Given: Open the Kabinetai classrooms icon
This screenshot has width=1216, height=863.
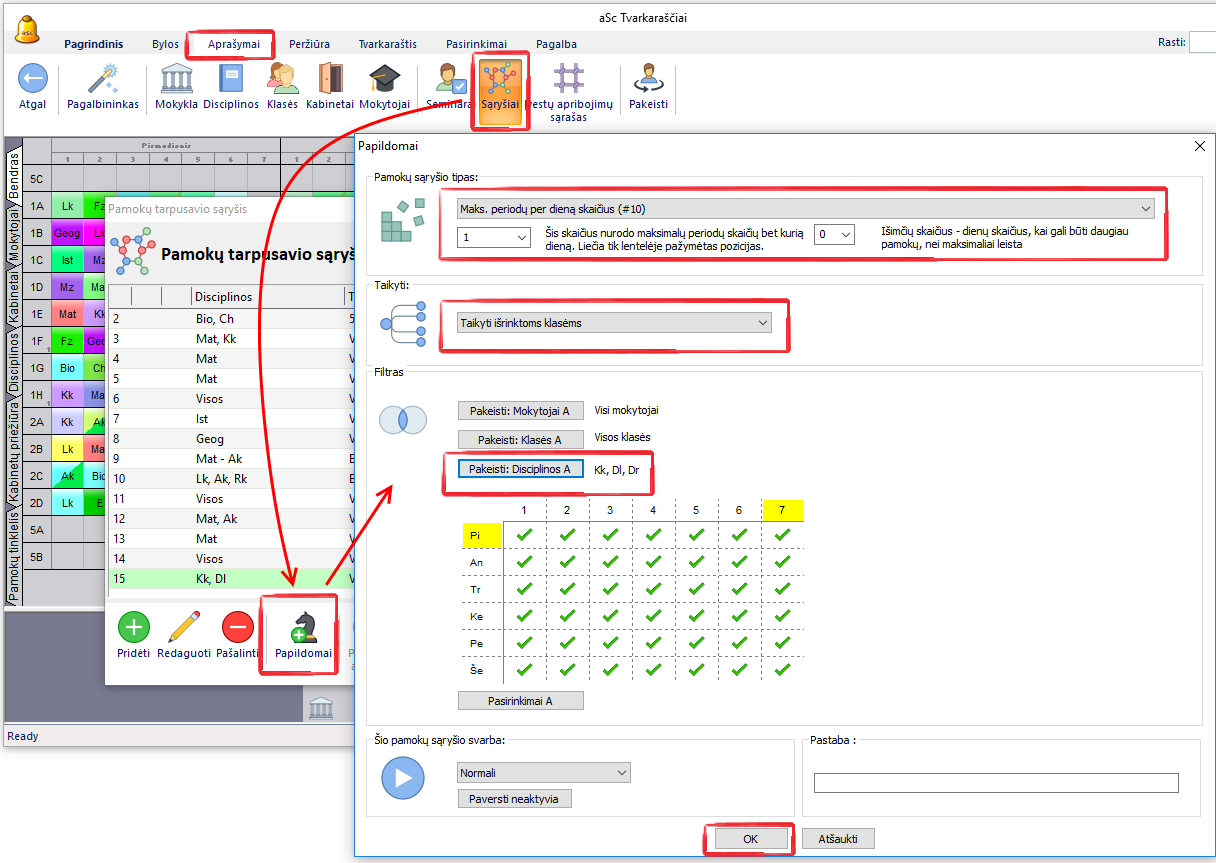Looking at the screenshot, I should (329, 79).
